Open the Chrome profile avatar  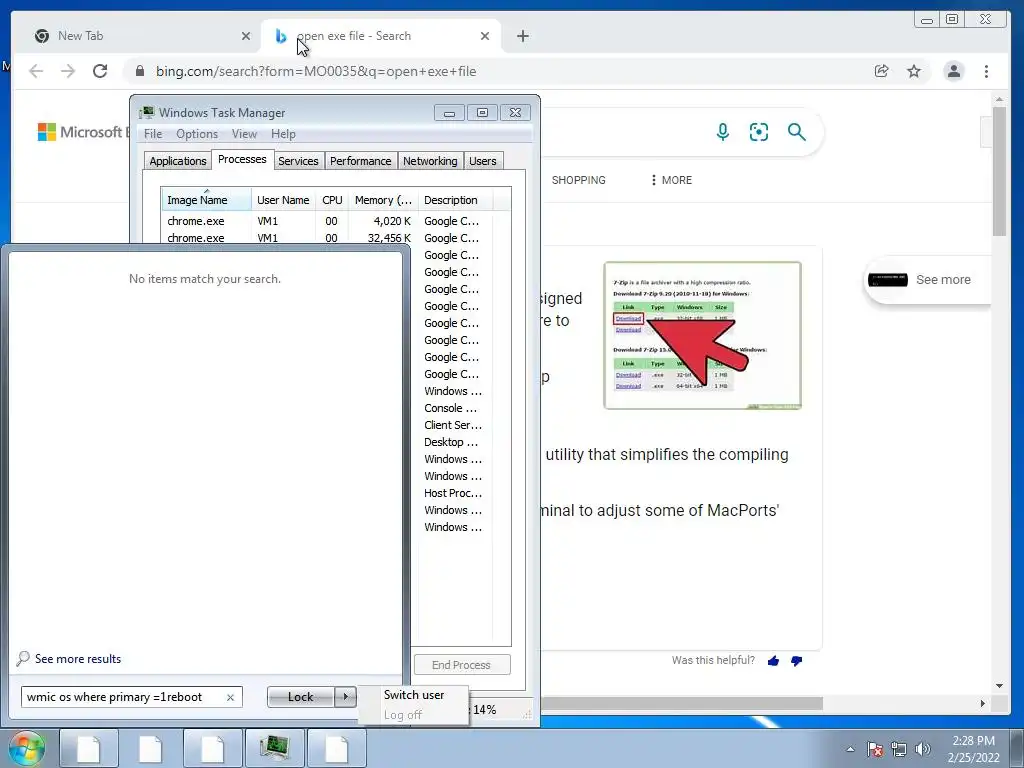(953, 71)
